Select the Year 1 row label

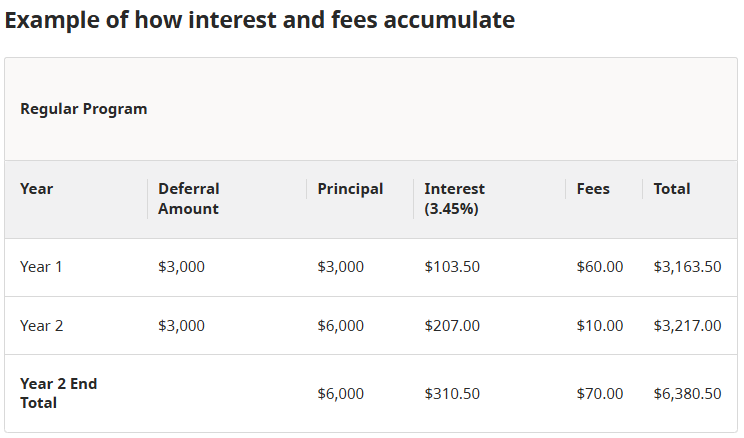pos(41,267)
